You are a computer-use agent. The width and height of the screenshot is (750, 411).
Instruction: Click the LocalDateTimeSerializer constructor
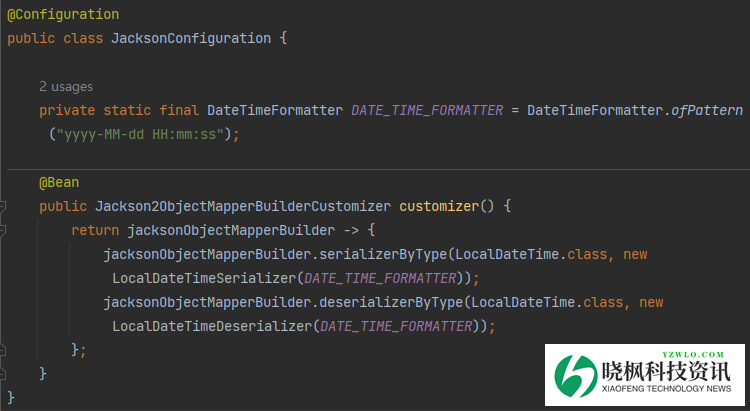204,278
